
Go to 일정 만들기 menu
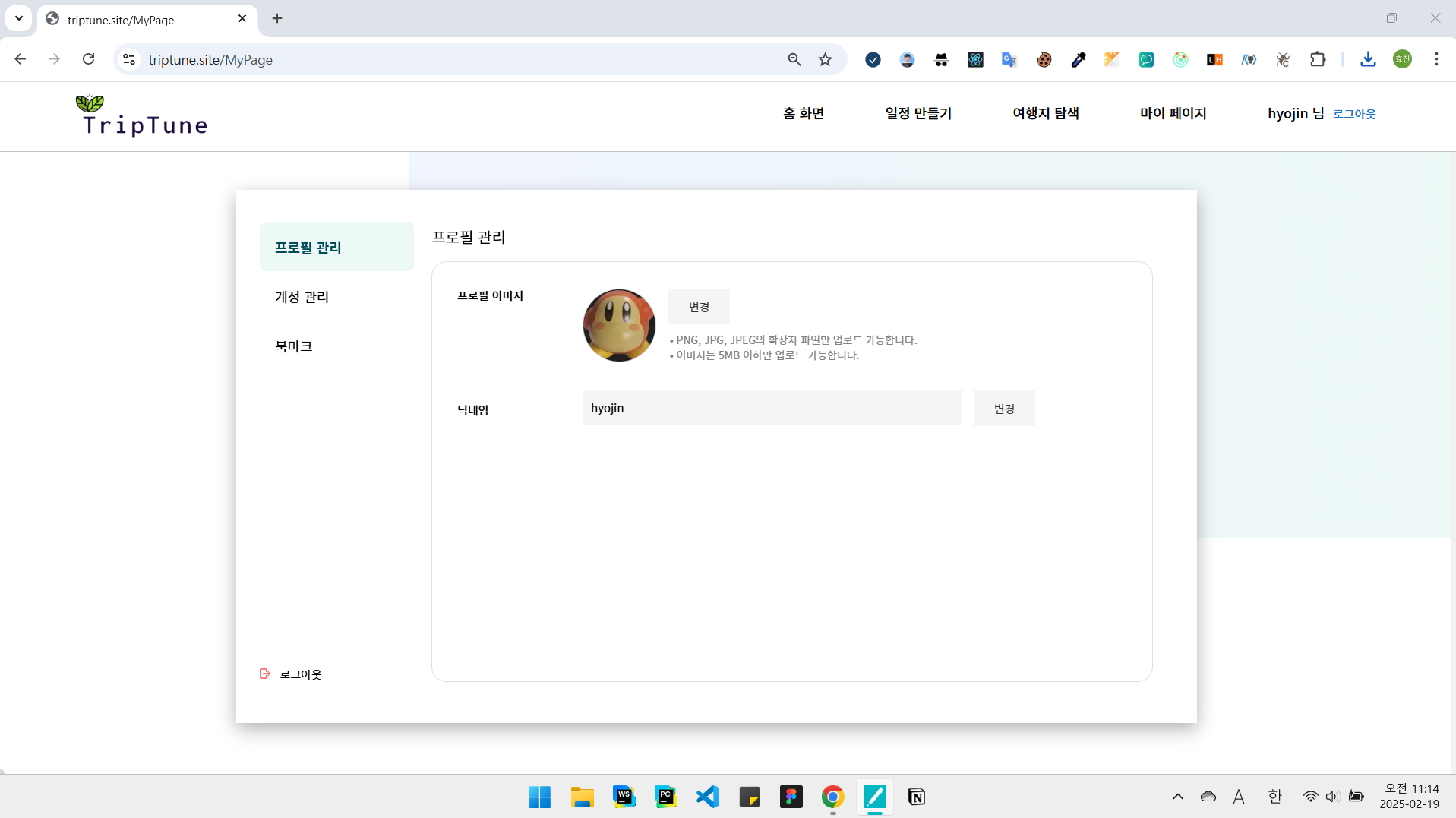click(918, 113)
